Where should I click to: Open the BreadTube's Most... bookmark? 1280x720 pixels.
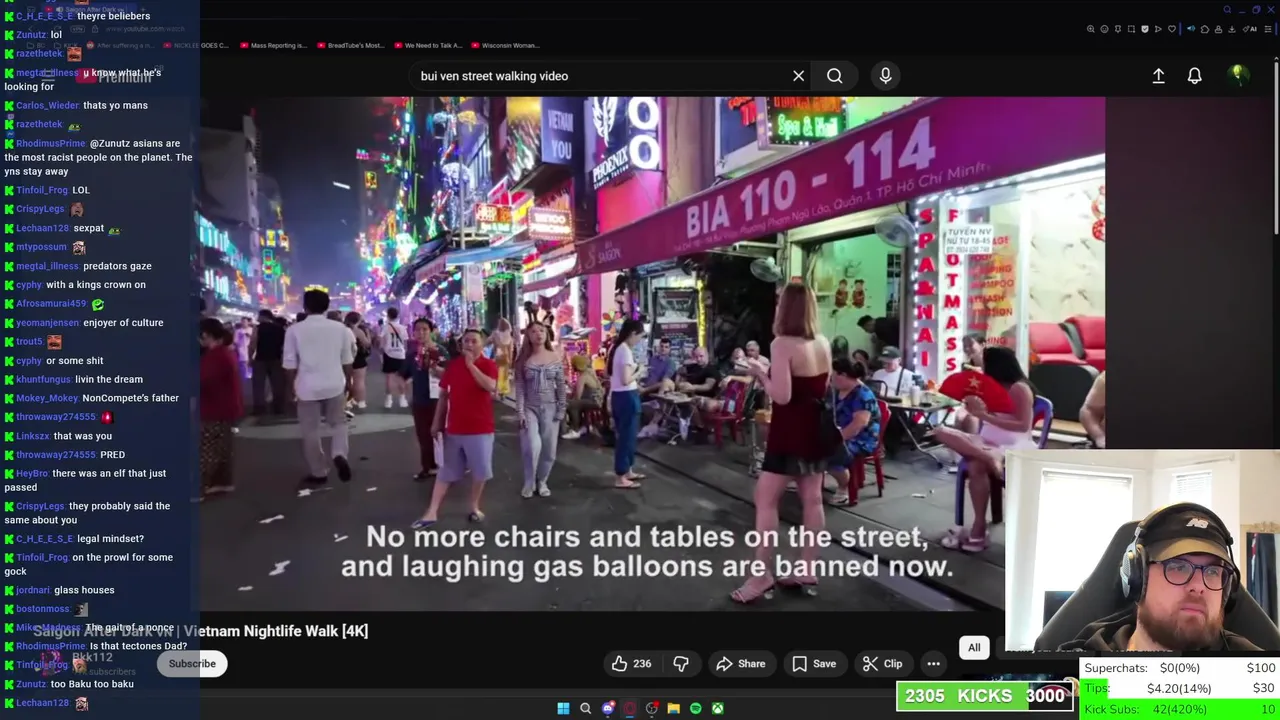point(350,45)
